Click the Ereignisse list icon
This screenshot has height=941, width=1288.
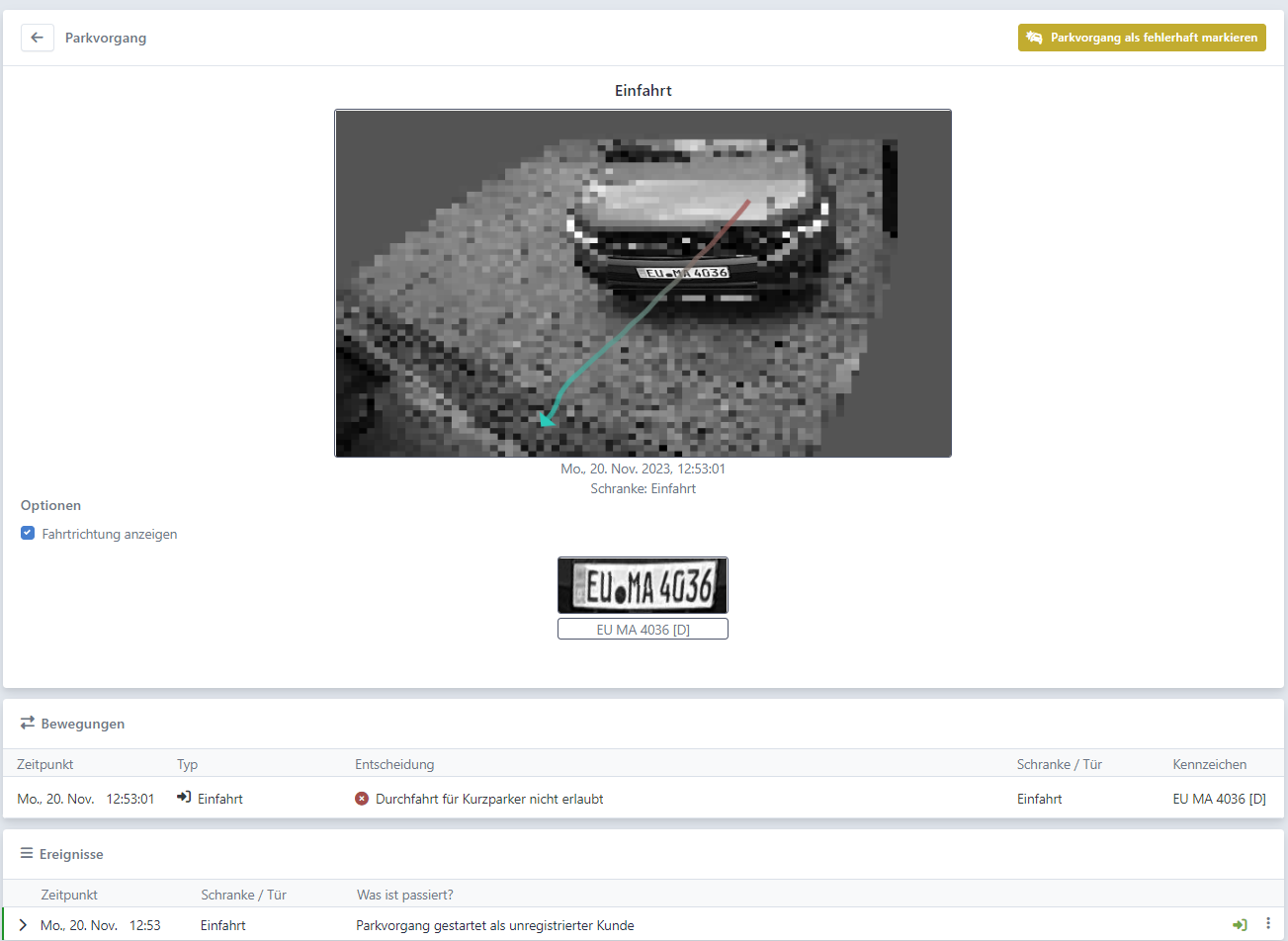click(27, 853)
